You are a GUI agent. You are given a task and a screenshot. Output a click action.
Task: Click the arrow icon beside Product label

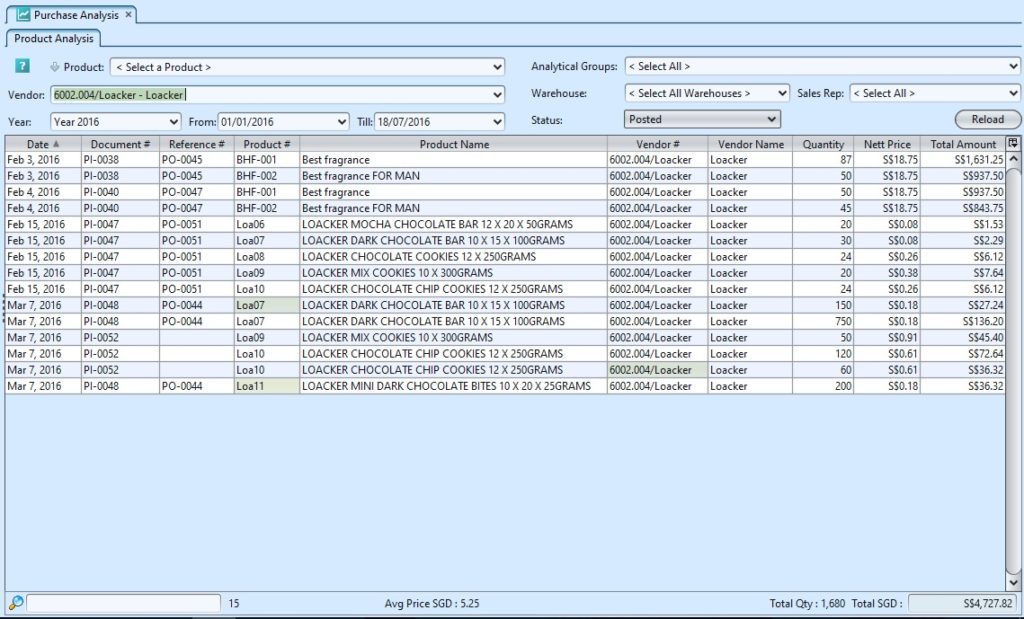[x=55, y=67]
